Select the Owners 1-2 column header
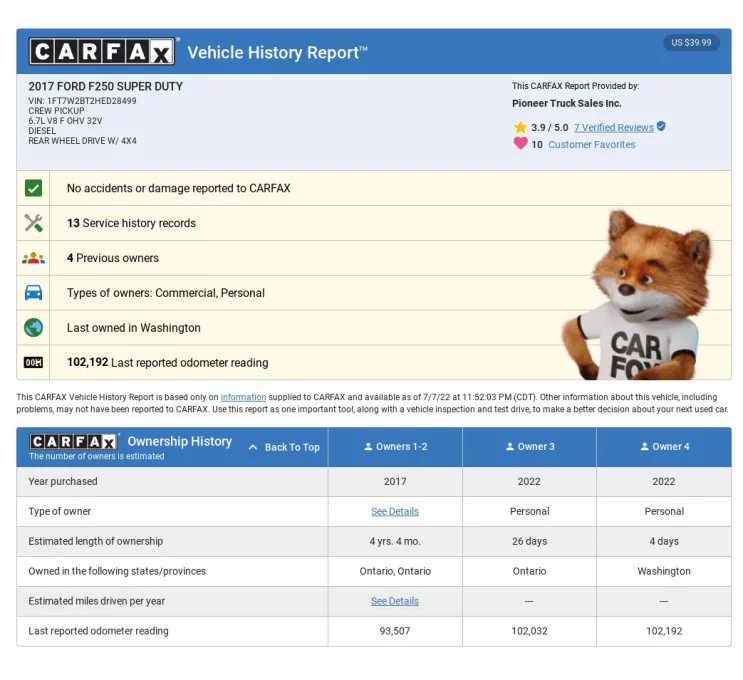The width and height of the screenshot is (743, 680). [x=395, y=447]
